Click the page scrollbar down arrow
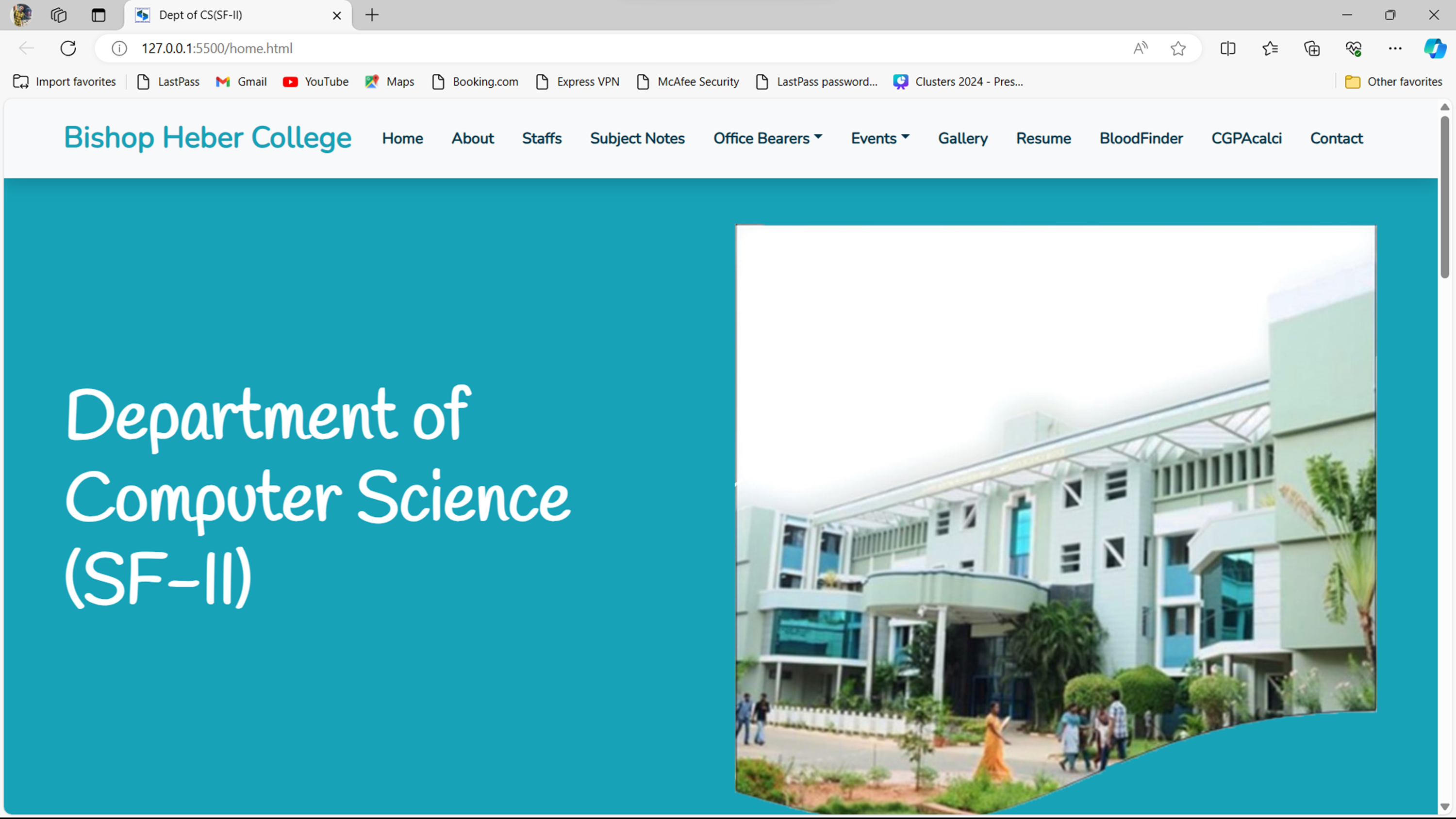 pos(1445,806)
